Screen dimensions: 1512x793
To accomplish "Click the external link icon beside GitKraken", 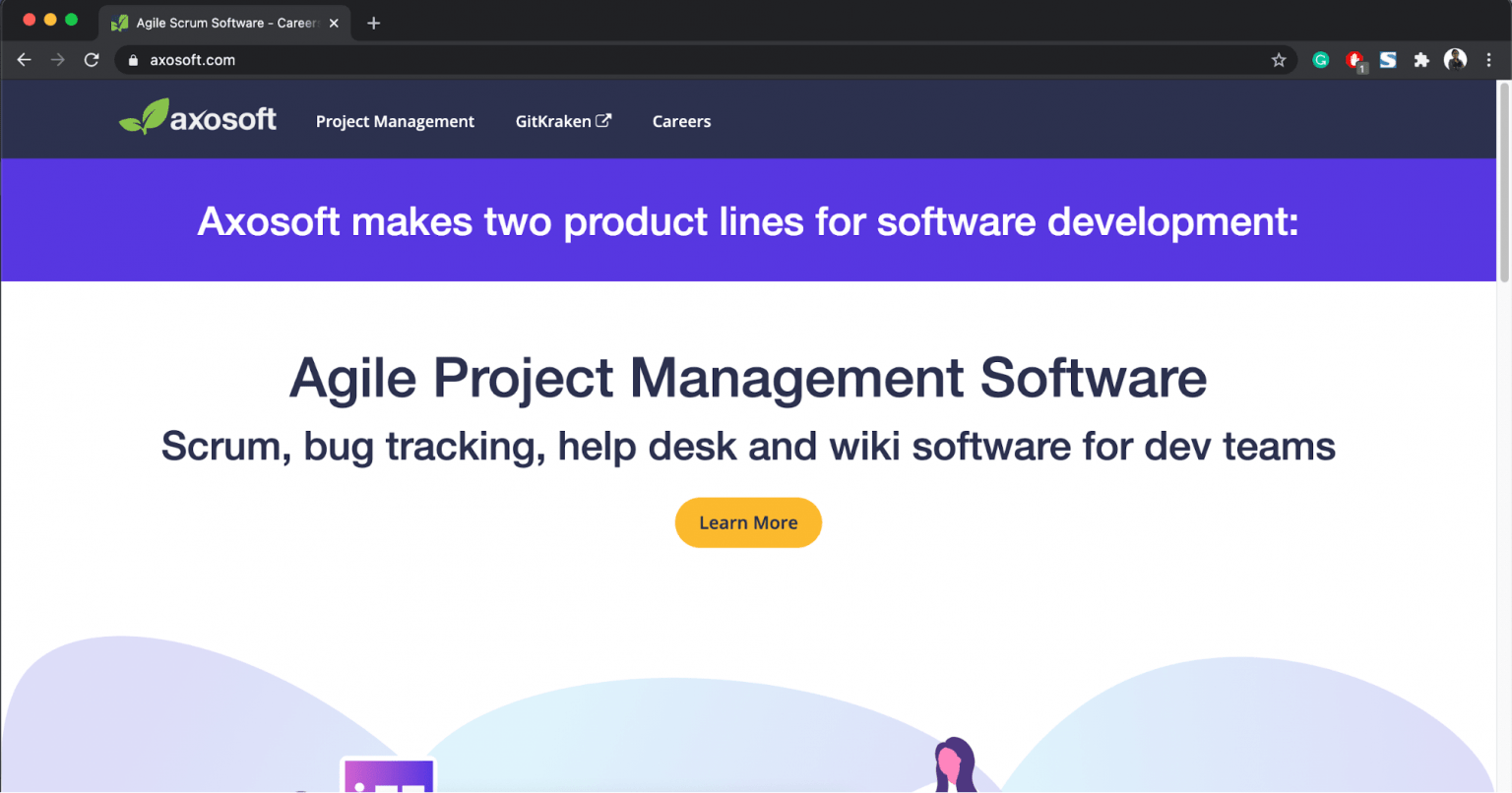I will pyautogui.click(x=604, y=120).
